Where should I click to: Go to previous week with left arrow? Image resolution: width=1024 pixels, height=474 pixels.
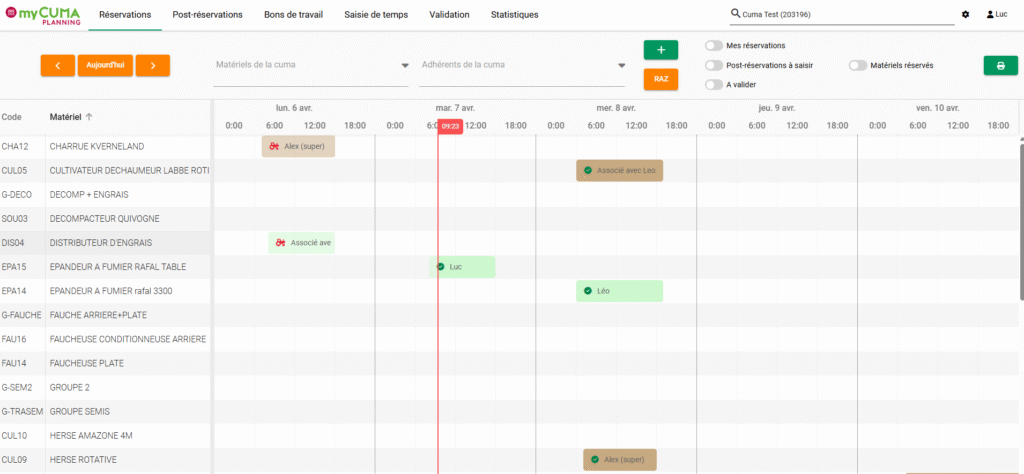[x=57, y=65]
